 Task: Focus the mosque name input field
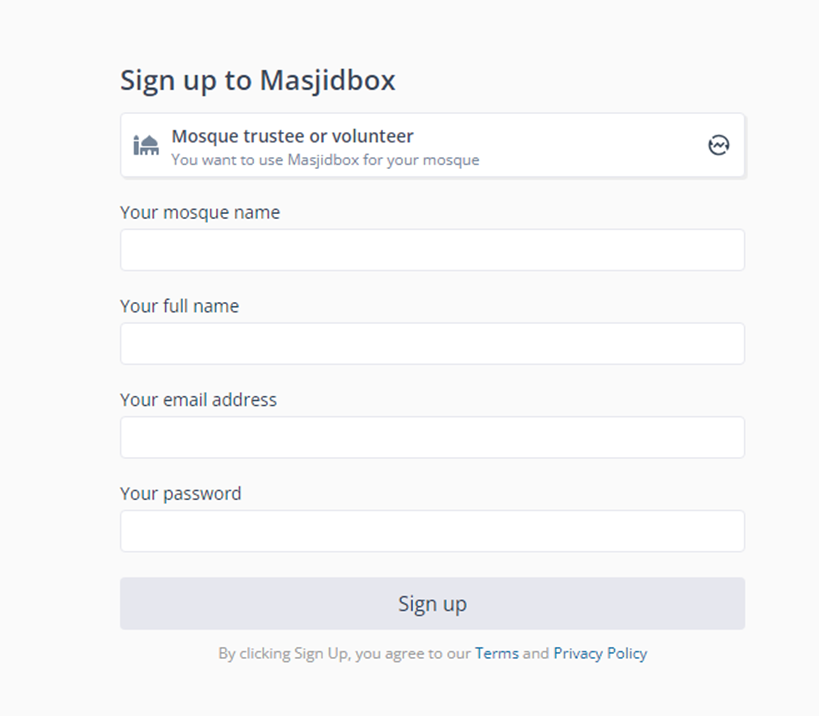point(432,250)
